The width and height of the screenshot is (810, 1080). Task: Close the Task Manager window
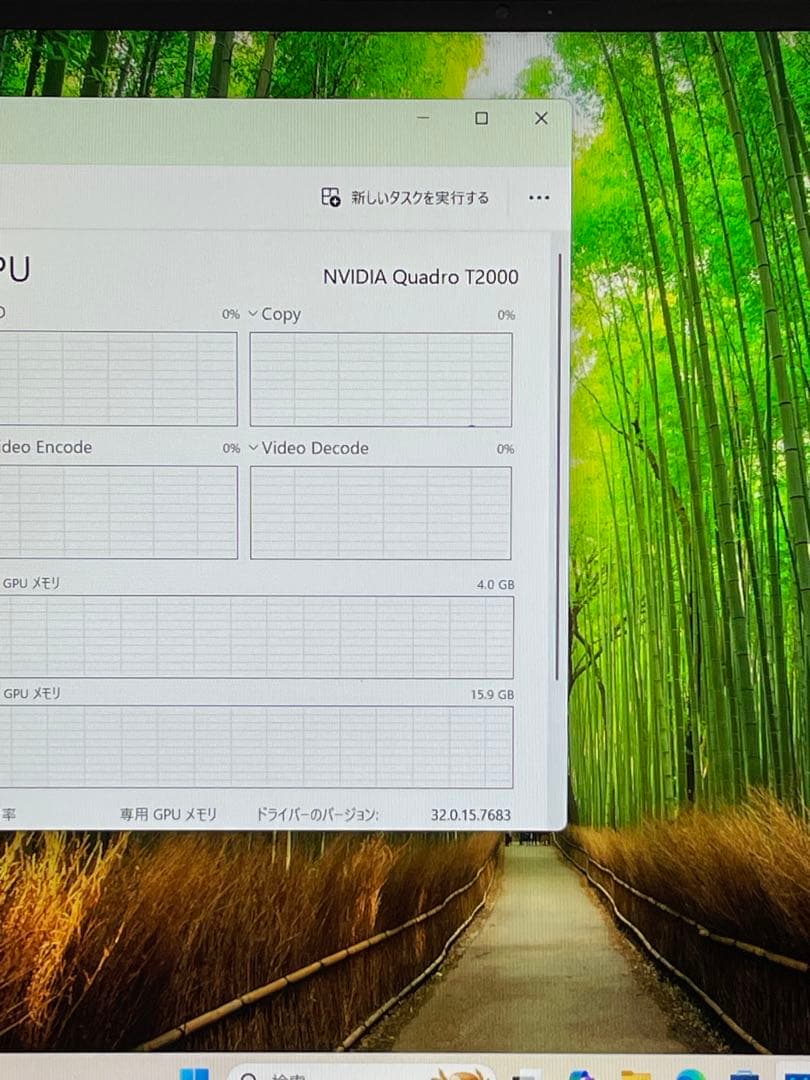click(x=541, y=118)
